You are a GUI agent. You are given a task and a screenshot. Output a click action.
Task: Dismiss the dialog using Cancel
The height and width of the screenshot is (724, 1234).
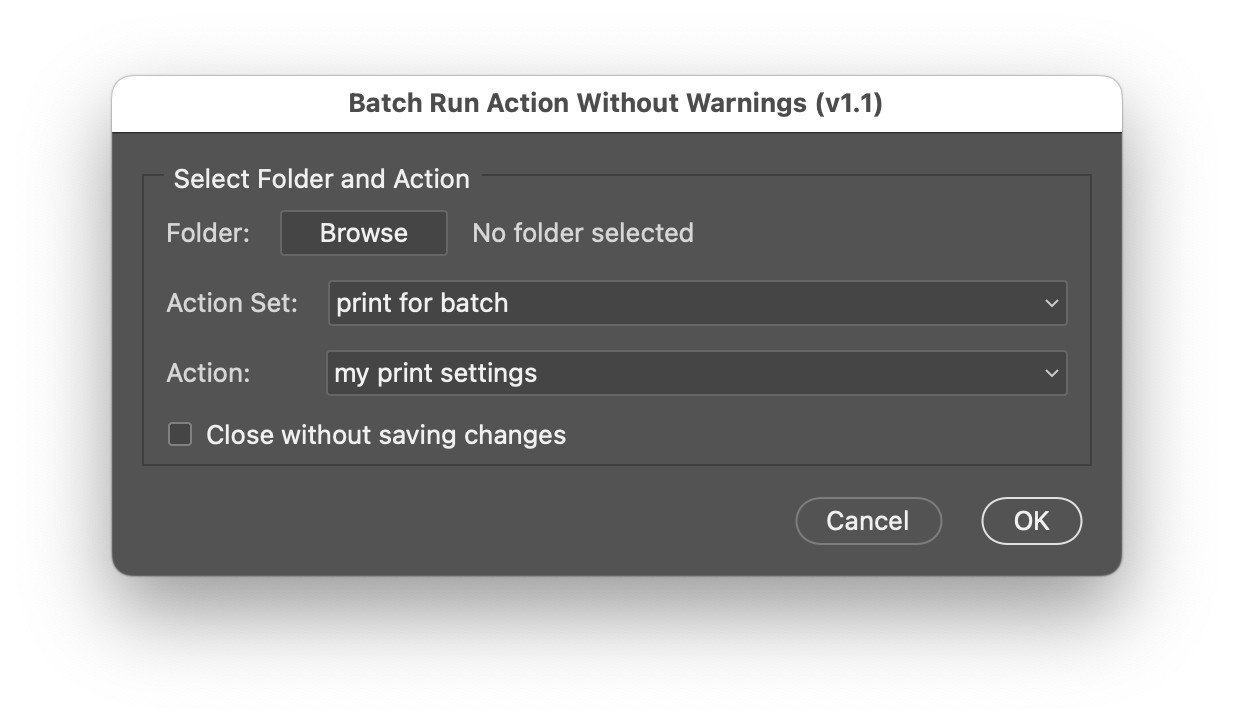pyautogui.click(x=868, y=520)
